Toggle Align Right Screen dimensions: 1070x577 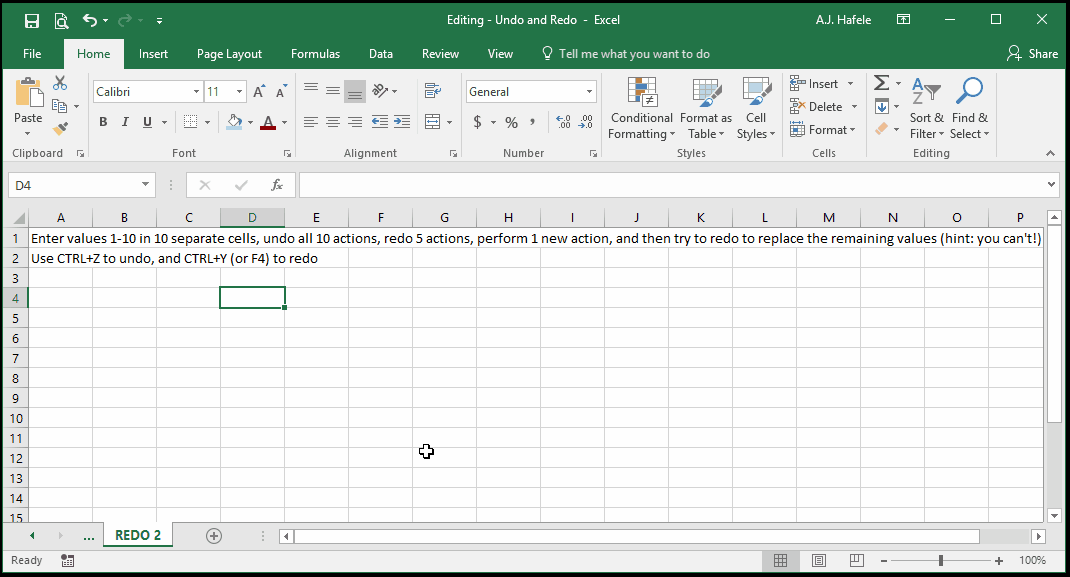355,122
